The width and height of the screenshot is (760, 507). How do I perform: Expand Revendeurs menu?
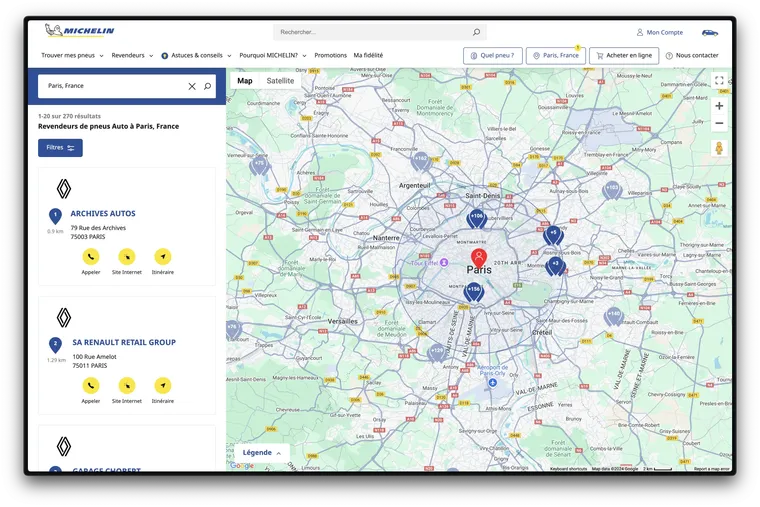[x=132, y=55]
